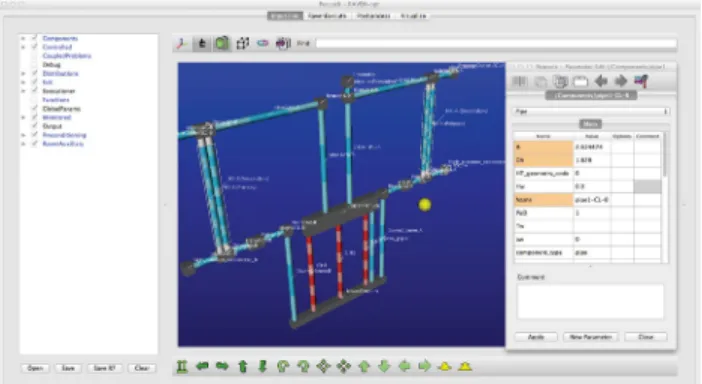Click the light green left arrow
This screenshot has width=702, height=384.
(x=404, y=366)
